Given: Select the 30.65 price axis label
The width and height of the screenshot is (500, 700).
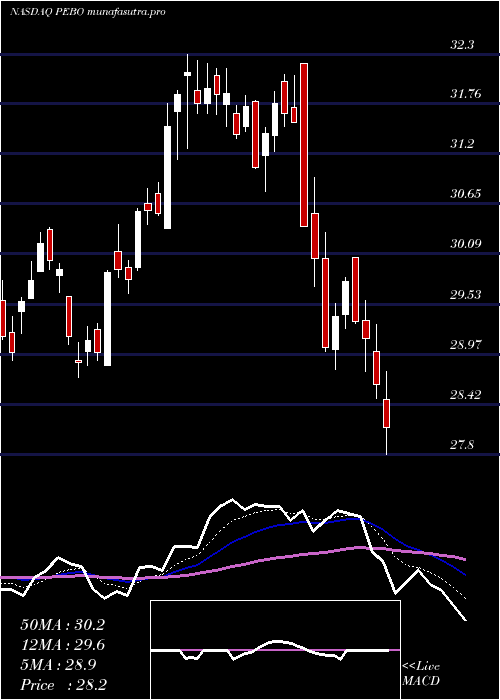Looking at the screenshot, I should [x=465, y=194].
